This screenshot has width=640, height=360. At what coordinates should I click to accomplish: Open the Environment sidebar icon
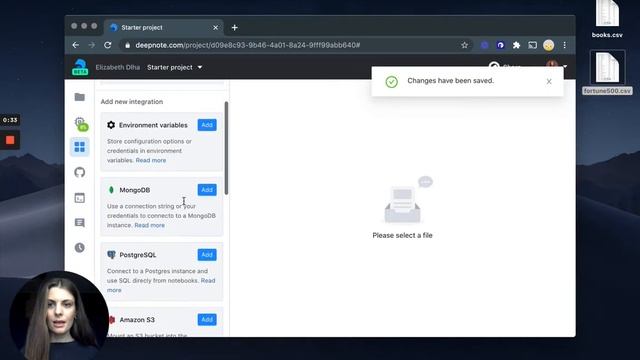[80, 123]
